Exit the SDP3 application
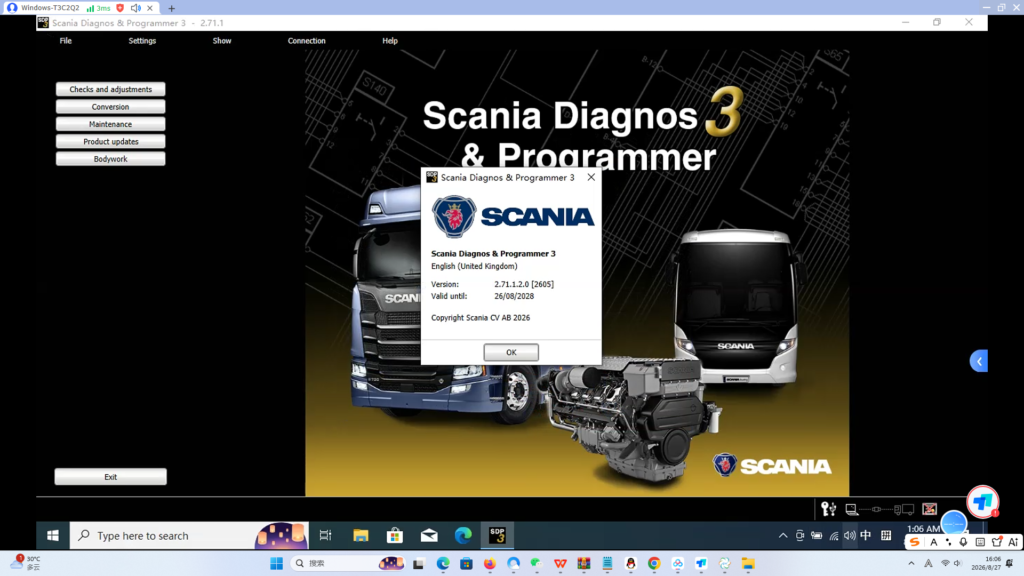 pos(110,477)
